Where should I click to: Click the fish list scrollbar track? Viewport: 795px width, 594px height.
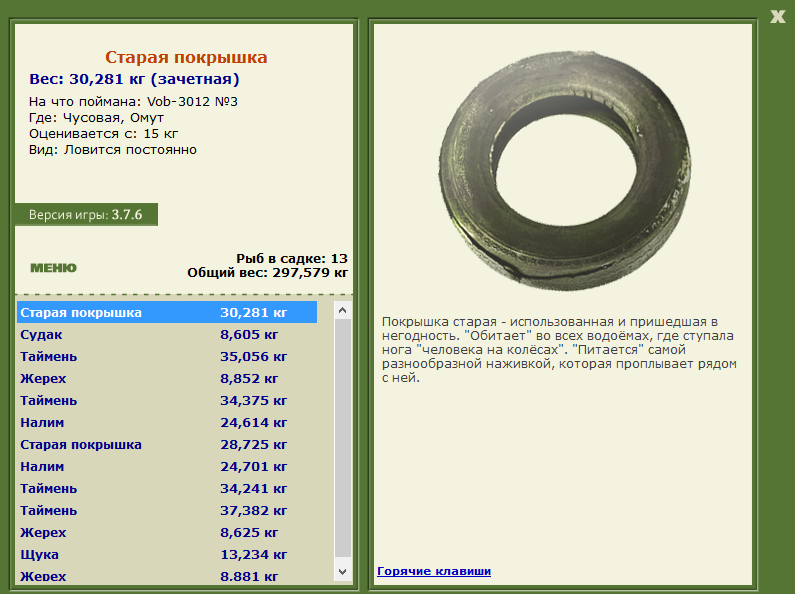pos(343,438)
